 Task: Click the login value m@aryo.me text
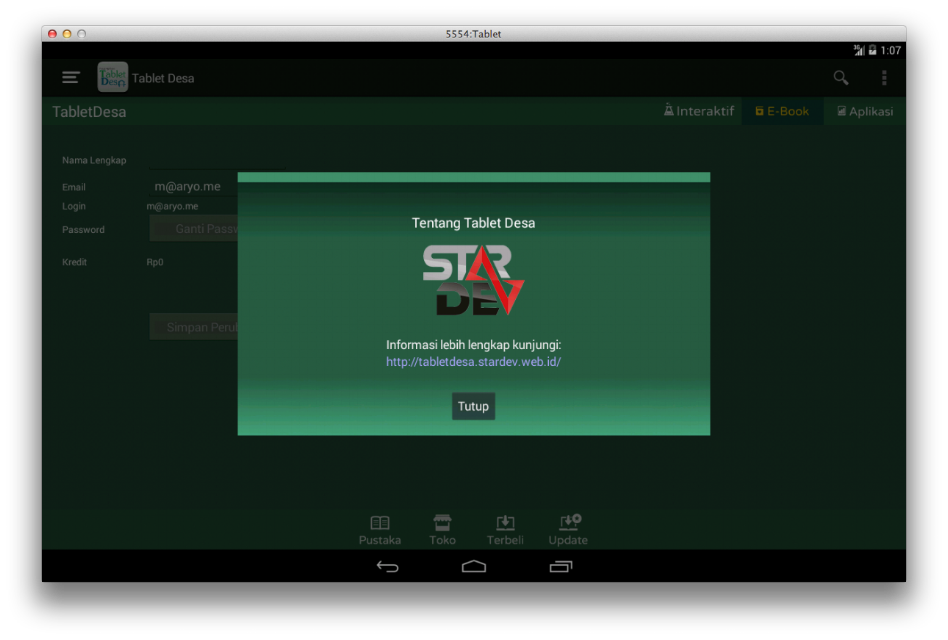tap(172, 206)
